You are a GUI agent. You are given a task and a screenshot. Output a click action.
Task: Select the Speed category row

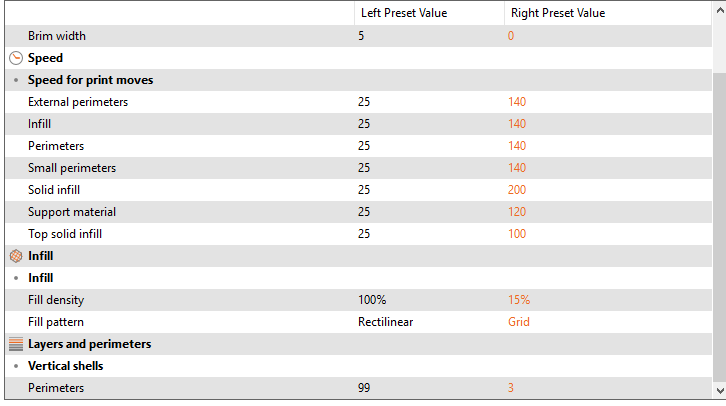(x=358, y=58)
